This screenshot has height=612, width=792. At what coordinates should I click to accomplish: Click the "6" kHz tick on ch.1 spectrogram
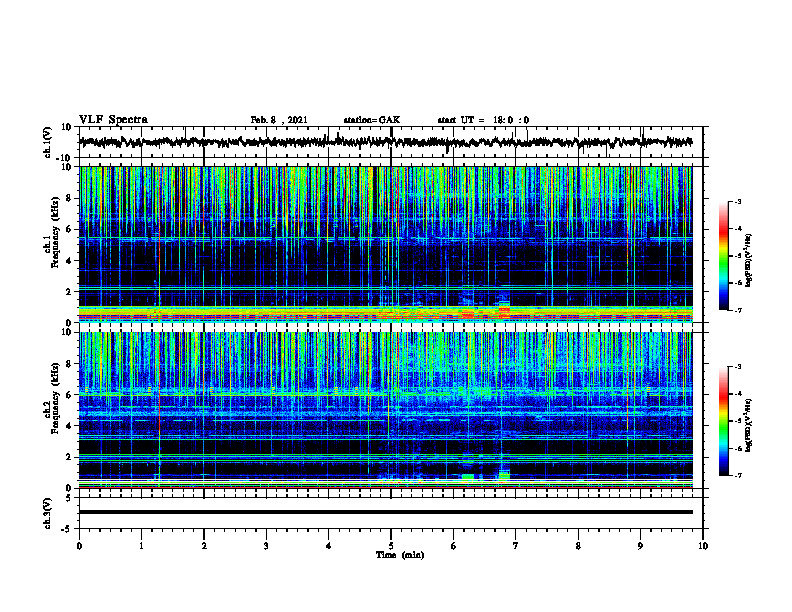(x=69, y=229)
